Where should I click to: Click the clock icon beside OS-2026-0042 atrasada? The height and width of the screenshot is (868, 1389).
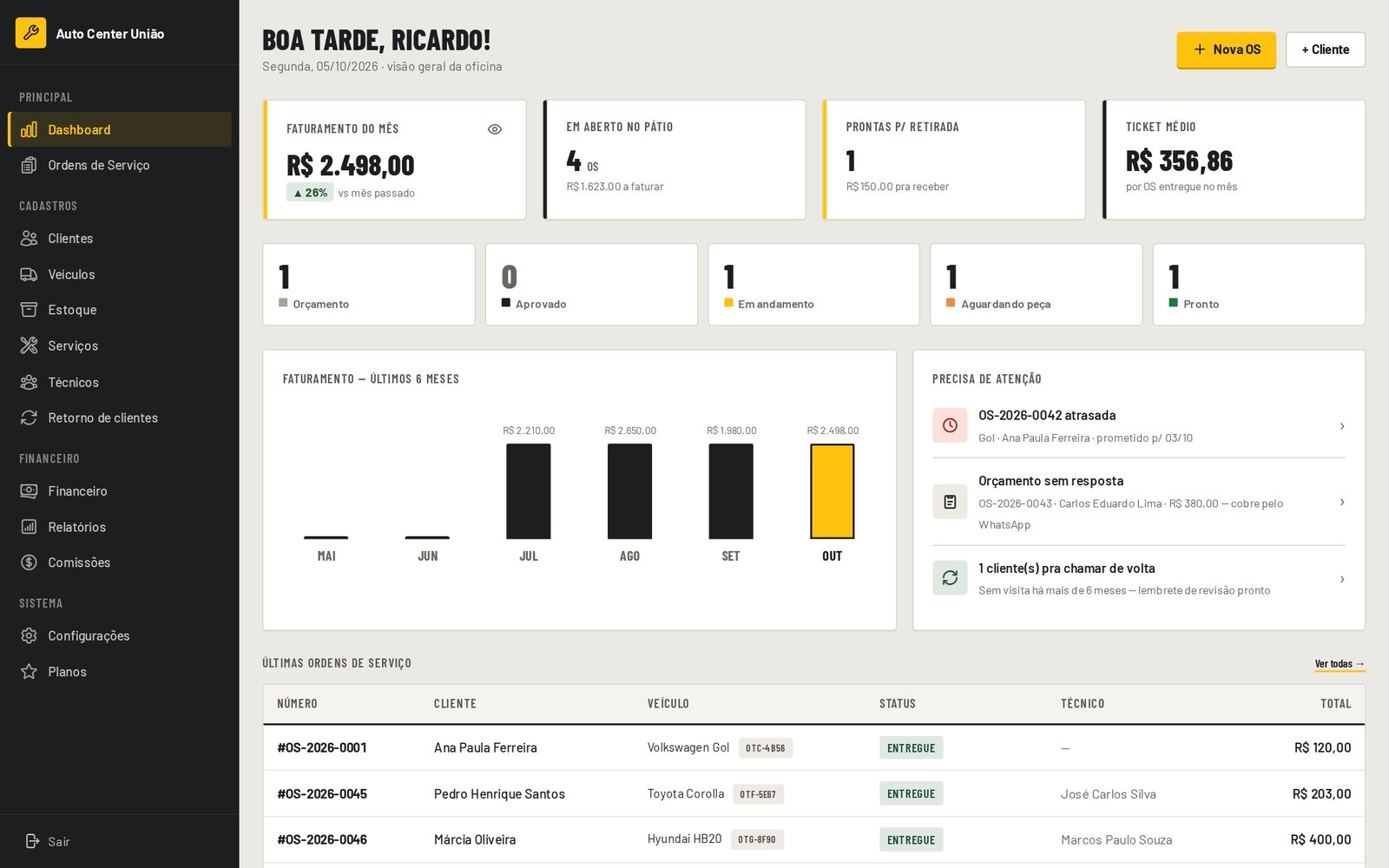pyautogui.click(x=950, y=425)
